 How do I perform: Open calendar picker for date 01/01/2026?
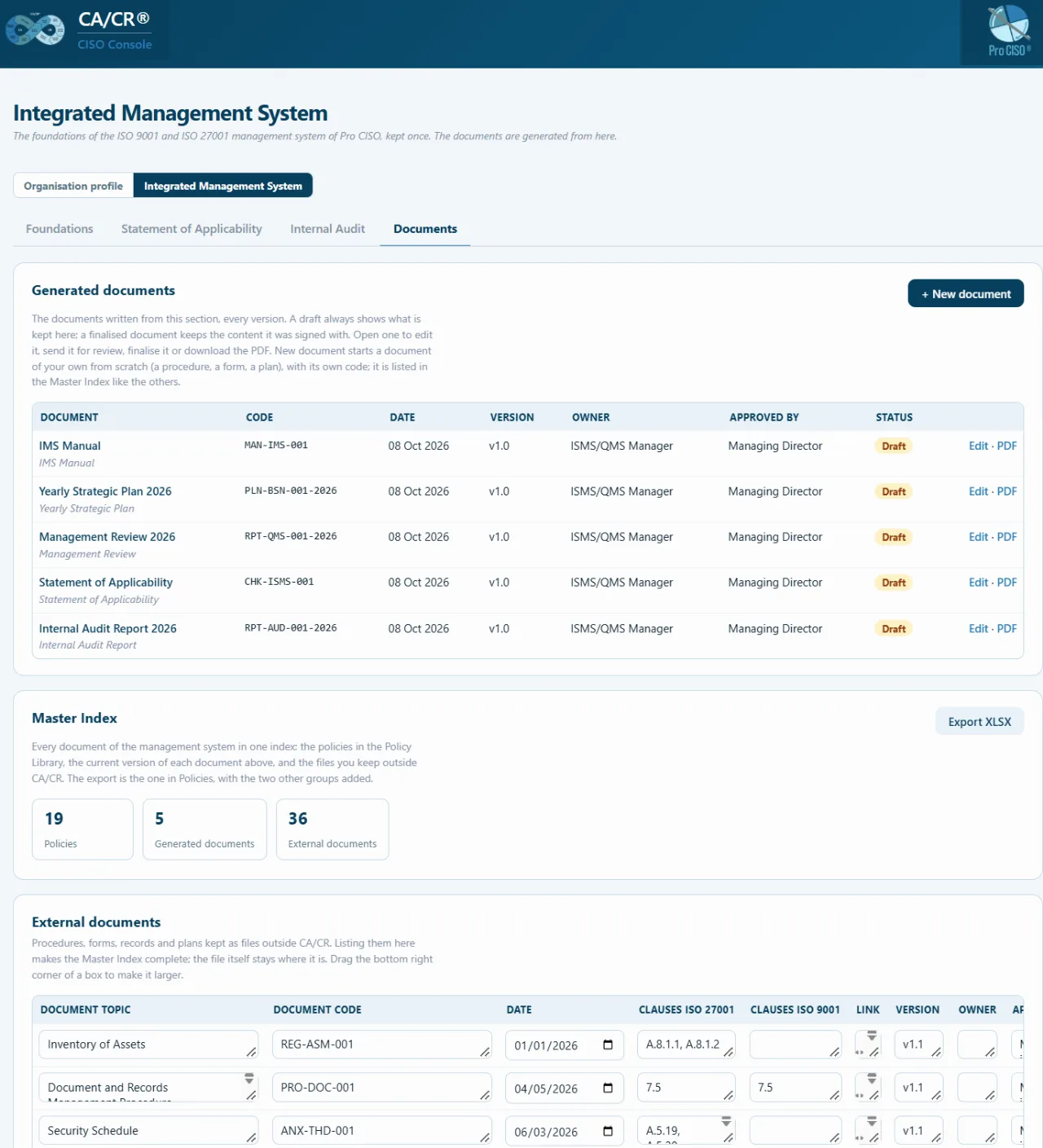point(608,1045)
